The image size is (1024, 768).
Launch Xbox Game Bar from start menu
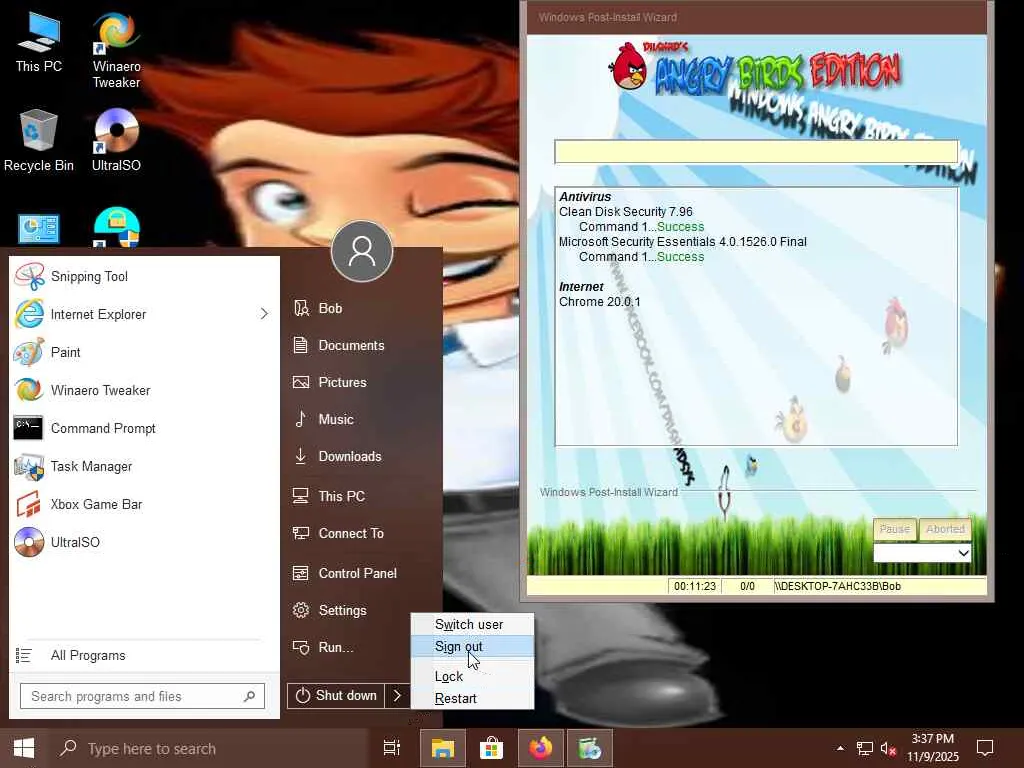(x=144, y=504)
